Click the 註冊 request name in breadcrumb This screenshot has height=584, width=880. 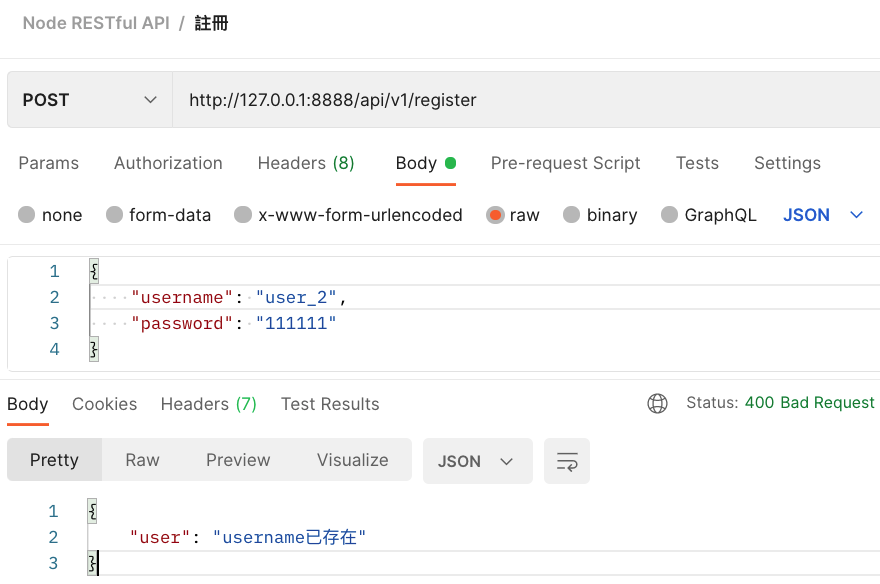pyautogui.click(x=212, y=23)
